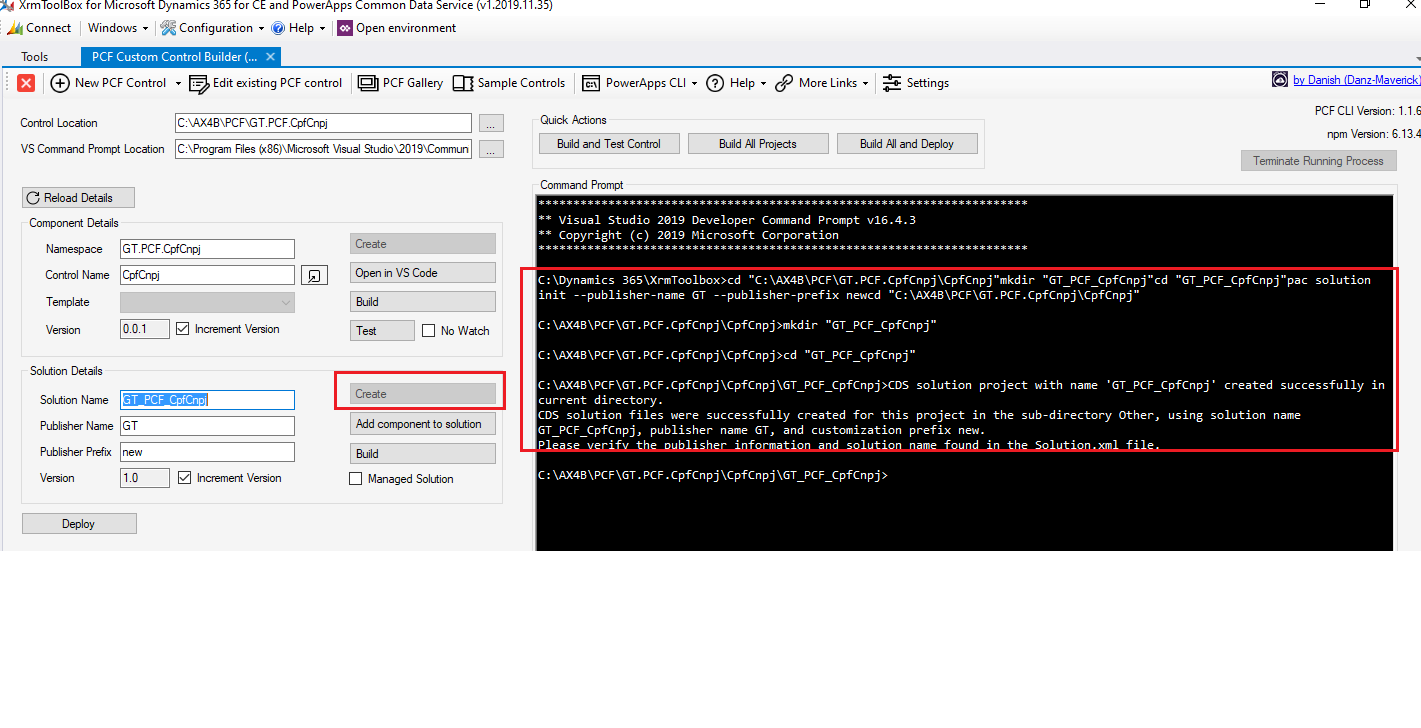Click the component Version field showing 0.0.1
The image size is (1421, 728).
145,329
